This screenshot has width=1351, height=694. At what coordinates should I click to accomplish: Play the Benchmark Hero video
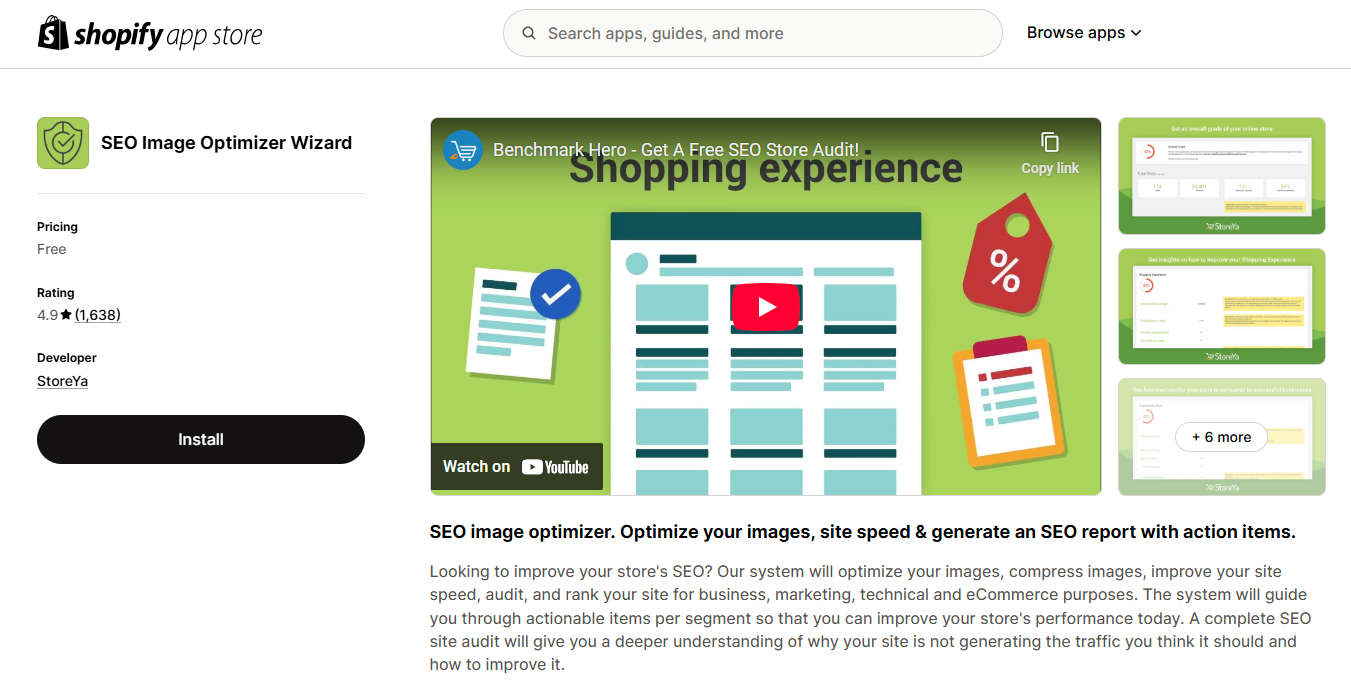(765, 307)
